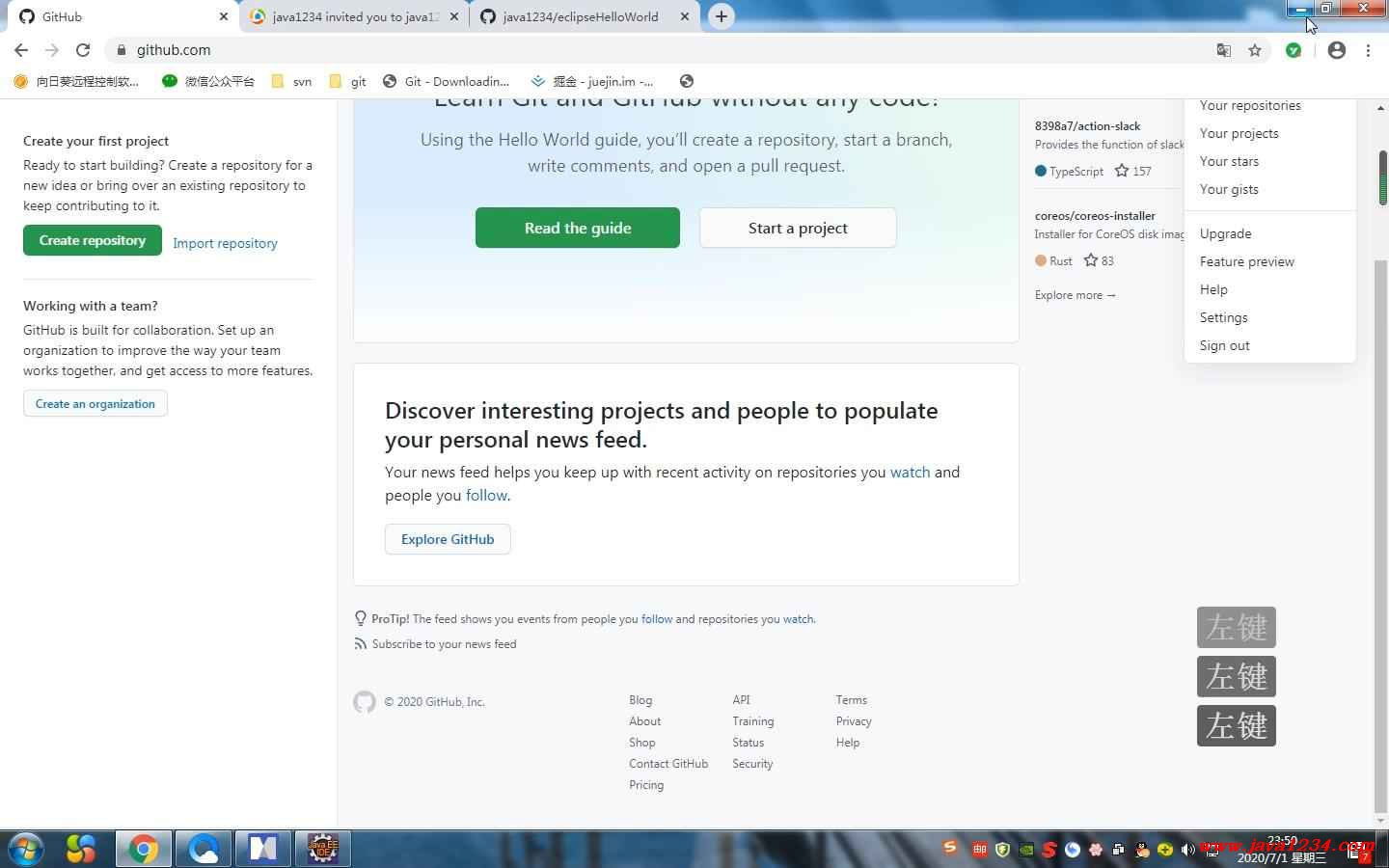
Task: Click the RSS icon beside Subscribe
Action: pyautogui.click(x=360, y=643)
